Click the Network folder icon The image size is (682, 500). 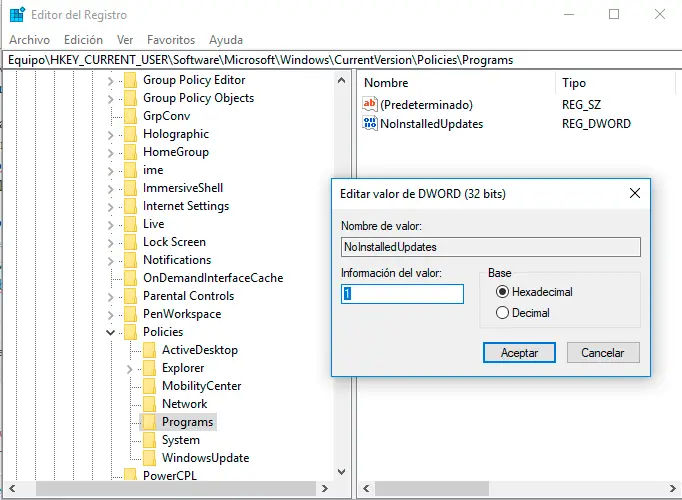(150, 404)
